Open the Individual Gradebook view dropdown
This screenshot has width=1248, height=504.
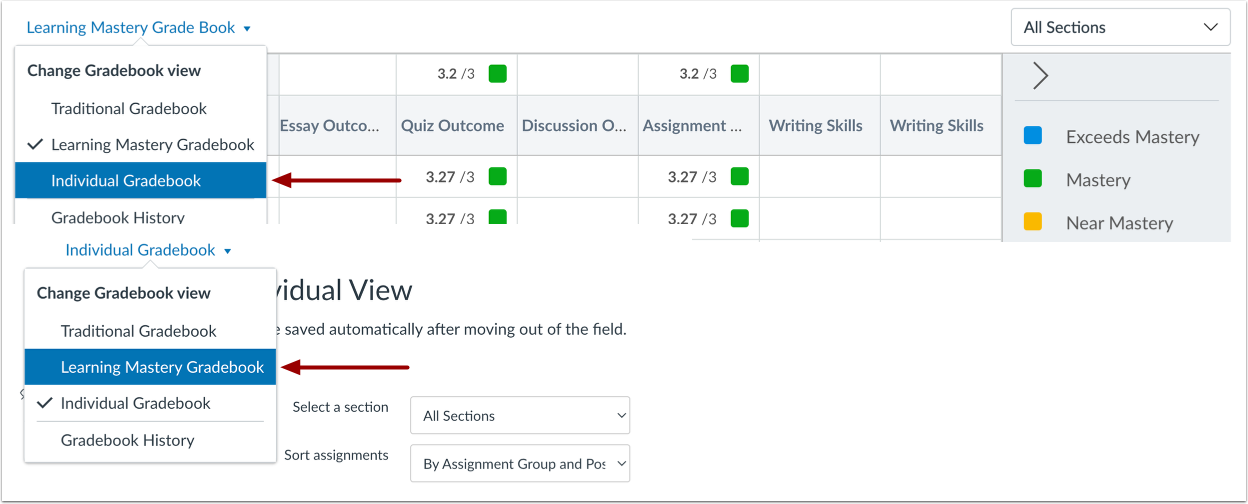(148, 250)
